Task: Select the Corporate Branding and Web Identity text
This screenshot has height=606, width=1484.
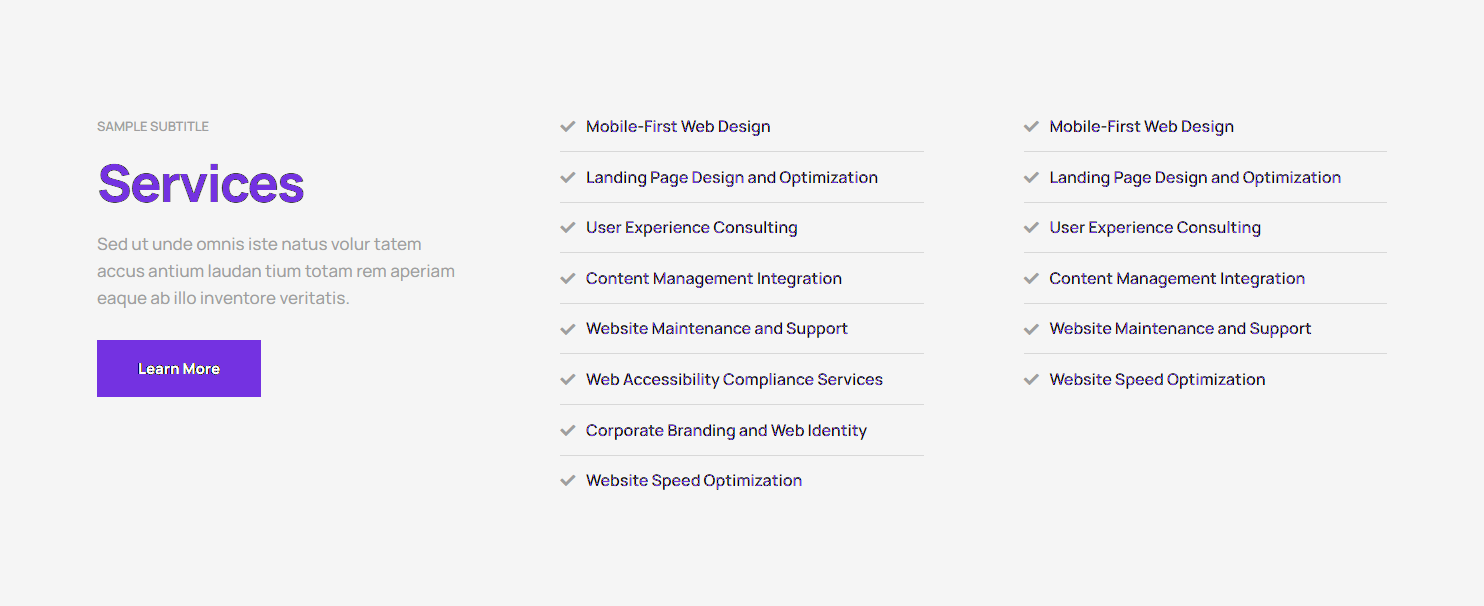Action: (726, 431)
